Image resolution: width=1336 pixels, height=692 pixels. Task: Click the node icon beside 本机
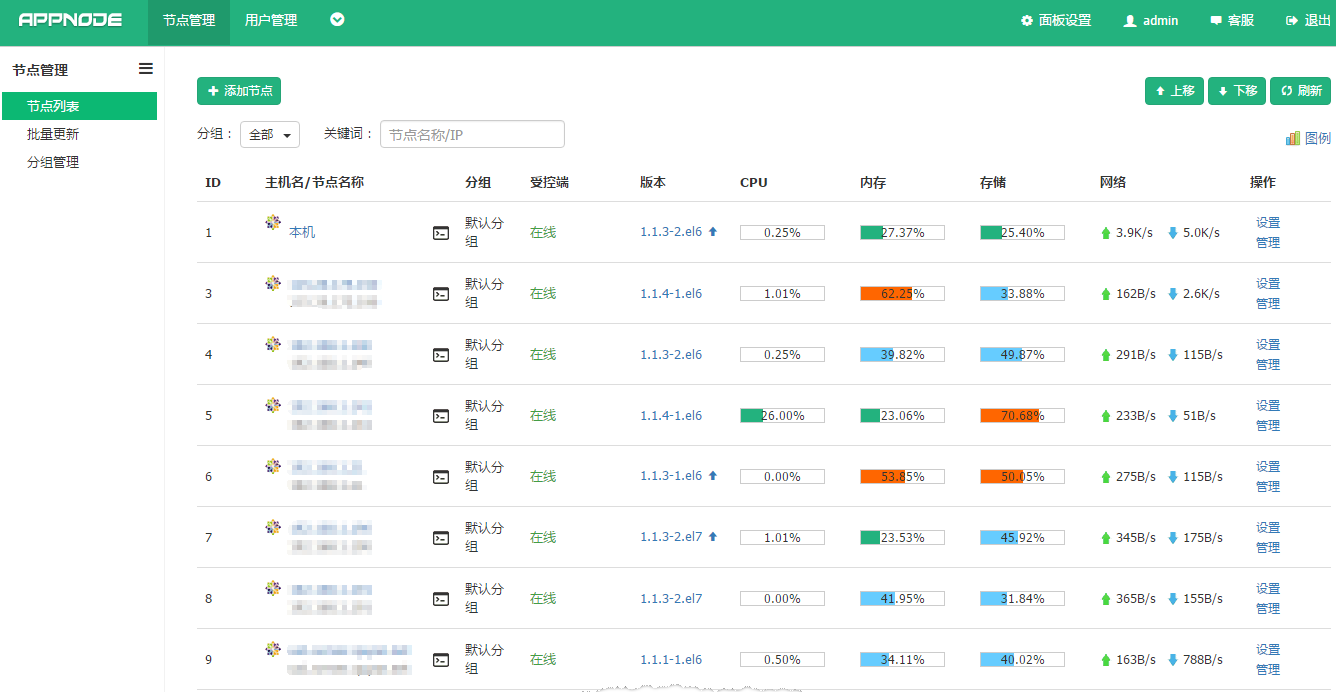point(273,222)
